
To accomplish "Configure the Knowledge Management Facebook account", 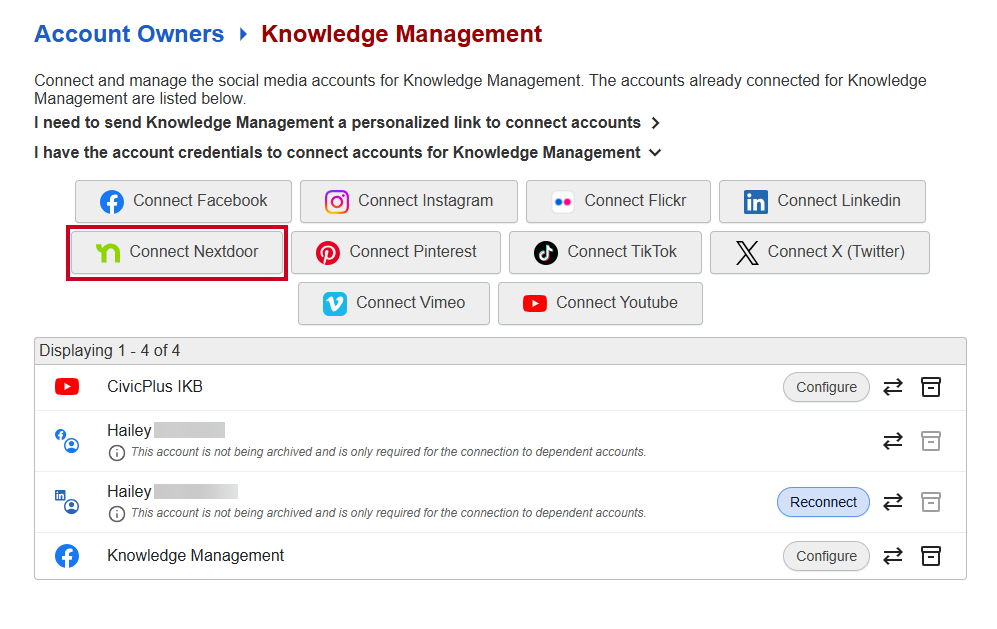I will (x=826, y=556).
